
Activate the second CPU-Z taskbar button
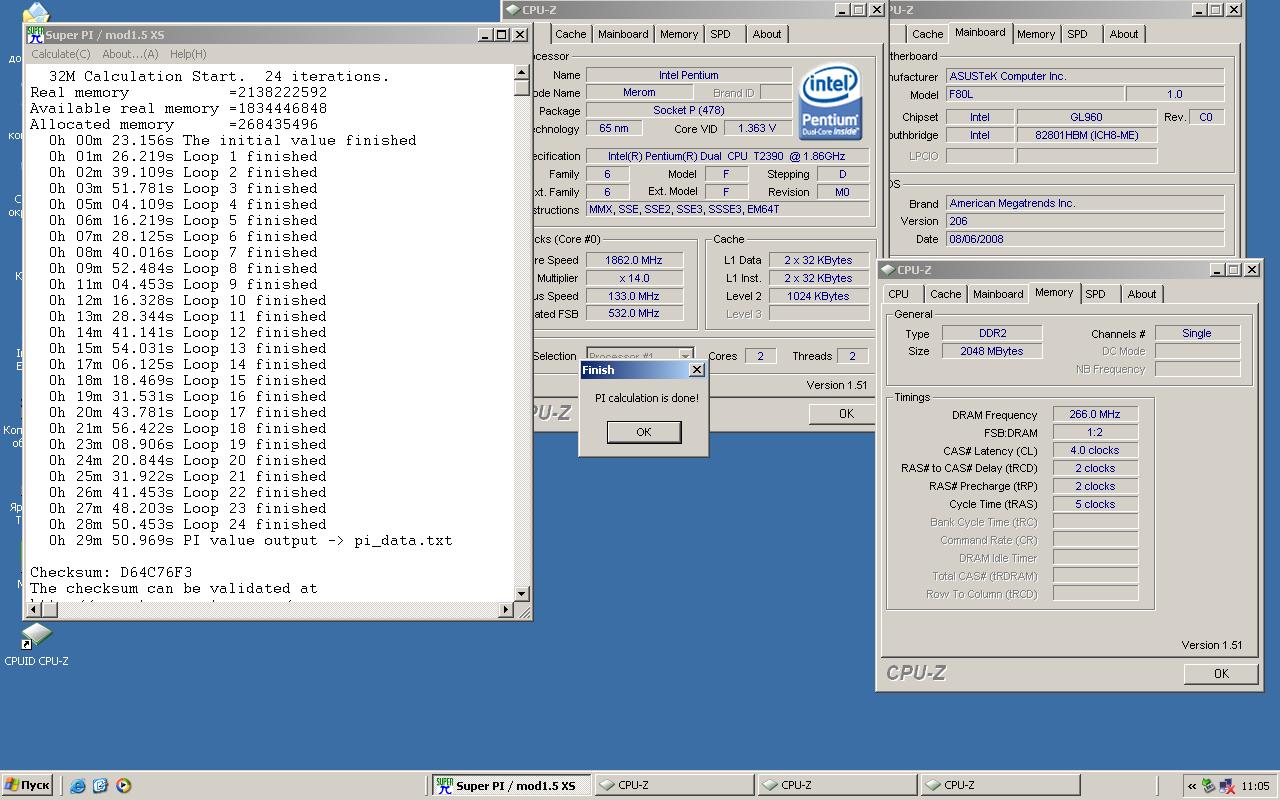[x=837, y=785]
